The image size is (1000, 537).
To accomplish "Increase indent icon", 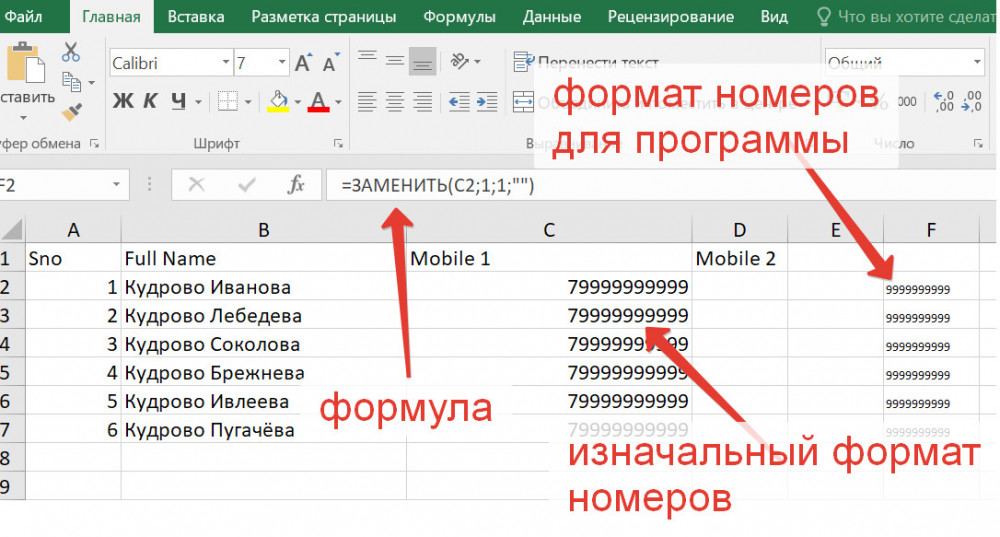I will point(487,101).
